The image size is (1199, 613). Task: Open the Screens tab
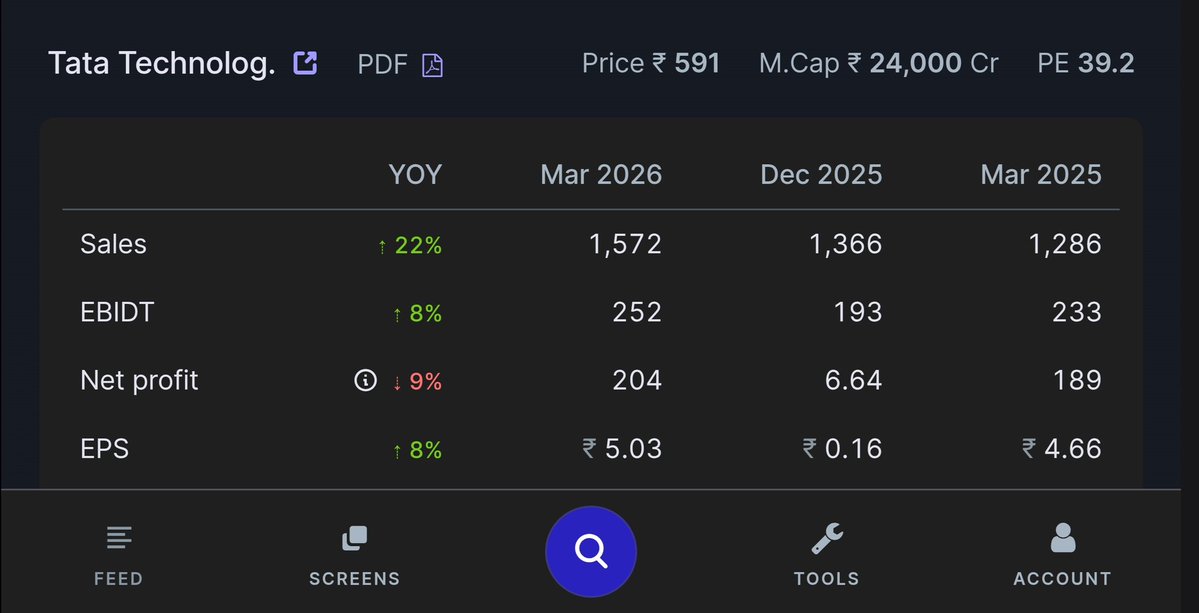[354, 556]
